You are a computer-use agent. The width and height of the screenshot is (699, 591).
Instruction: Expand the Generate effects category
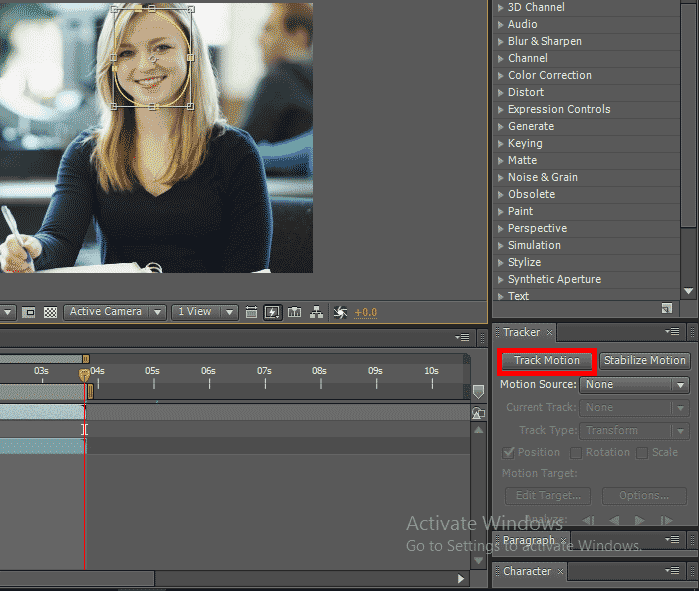pos(501,127)
